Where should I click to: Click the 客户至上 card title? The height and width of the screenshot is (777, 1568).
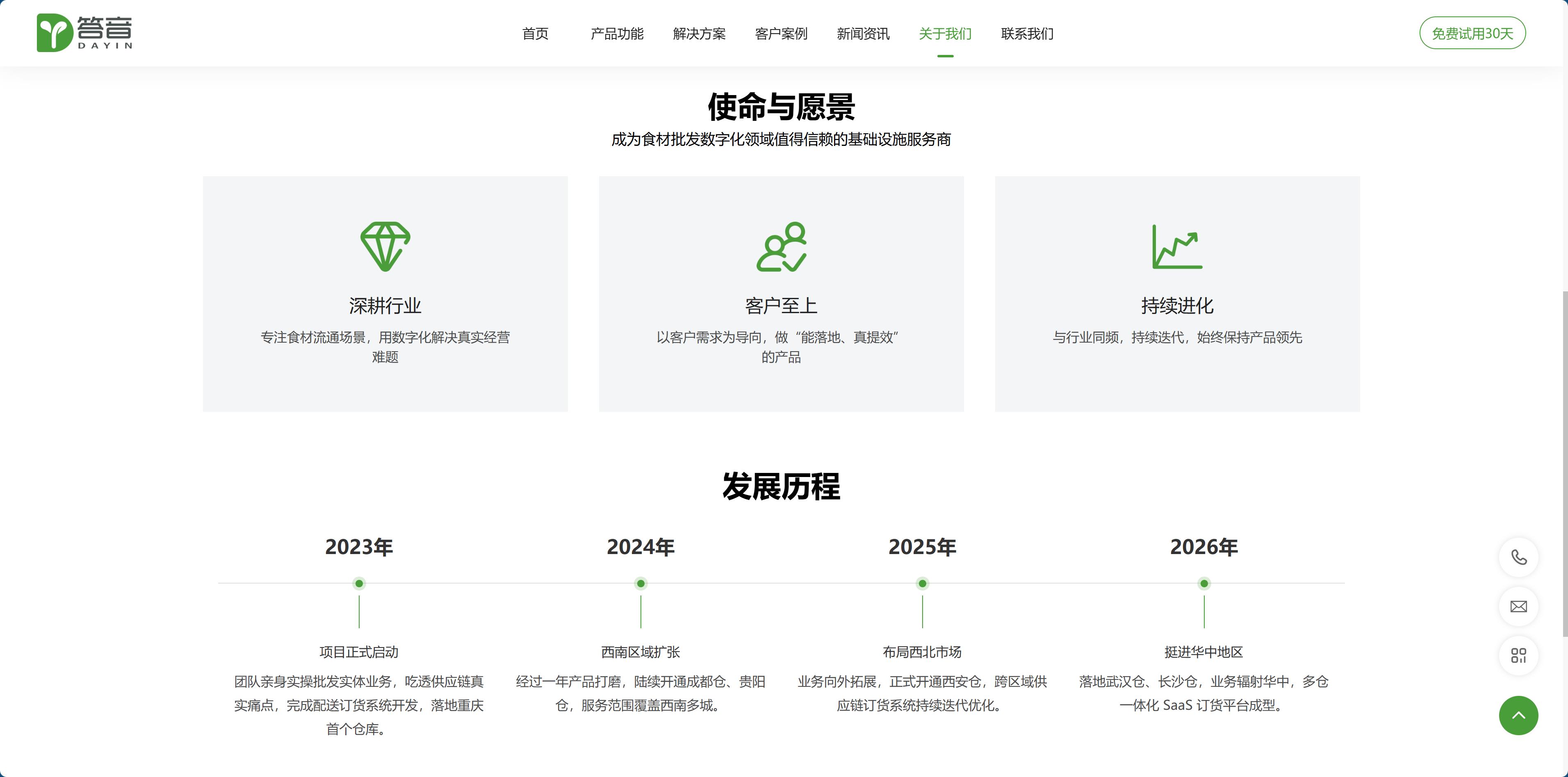[x=782, y=305]
